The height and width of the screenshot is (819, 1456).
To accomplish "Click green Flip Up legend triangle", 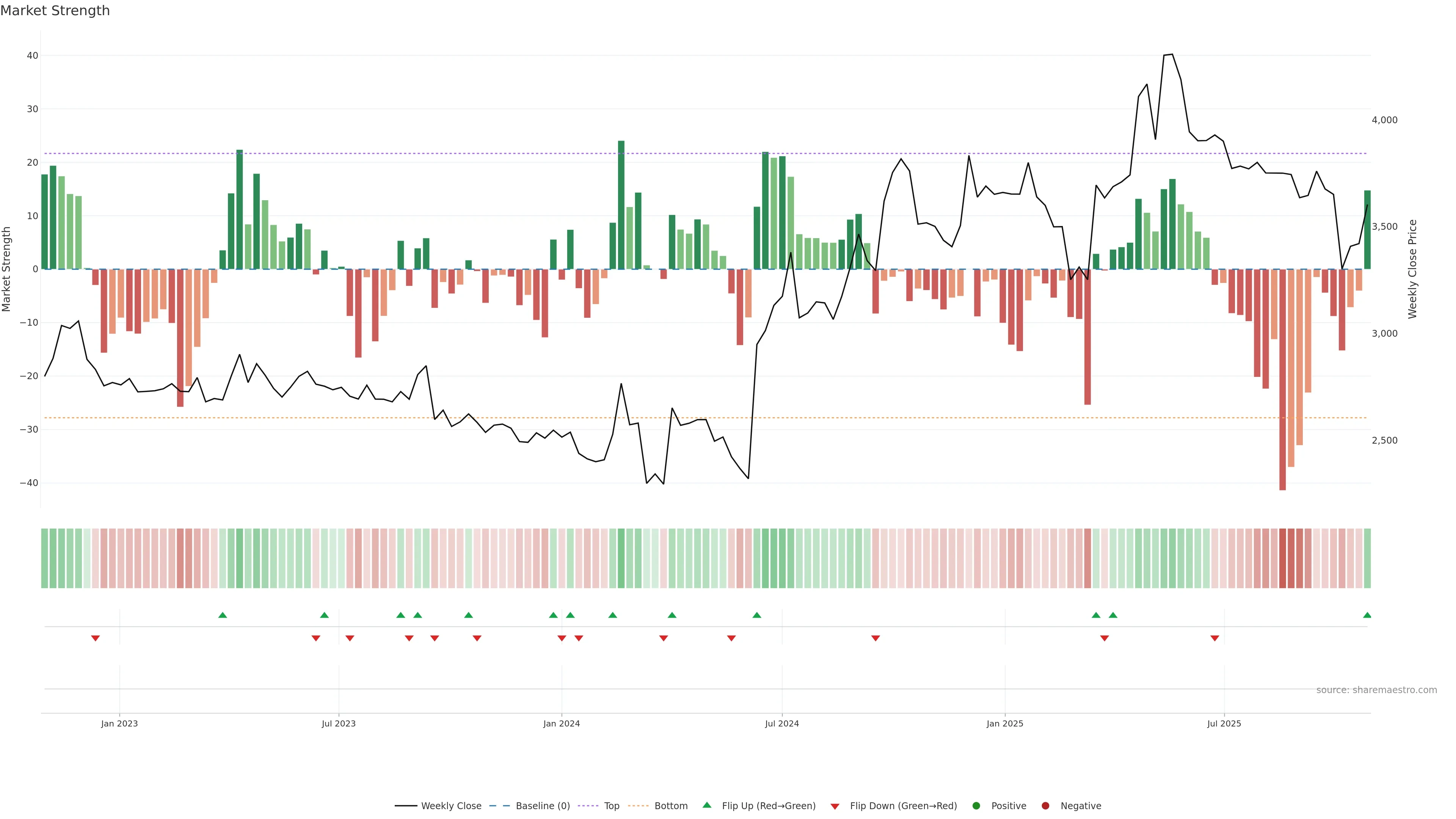I will (706, 805).
